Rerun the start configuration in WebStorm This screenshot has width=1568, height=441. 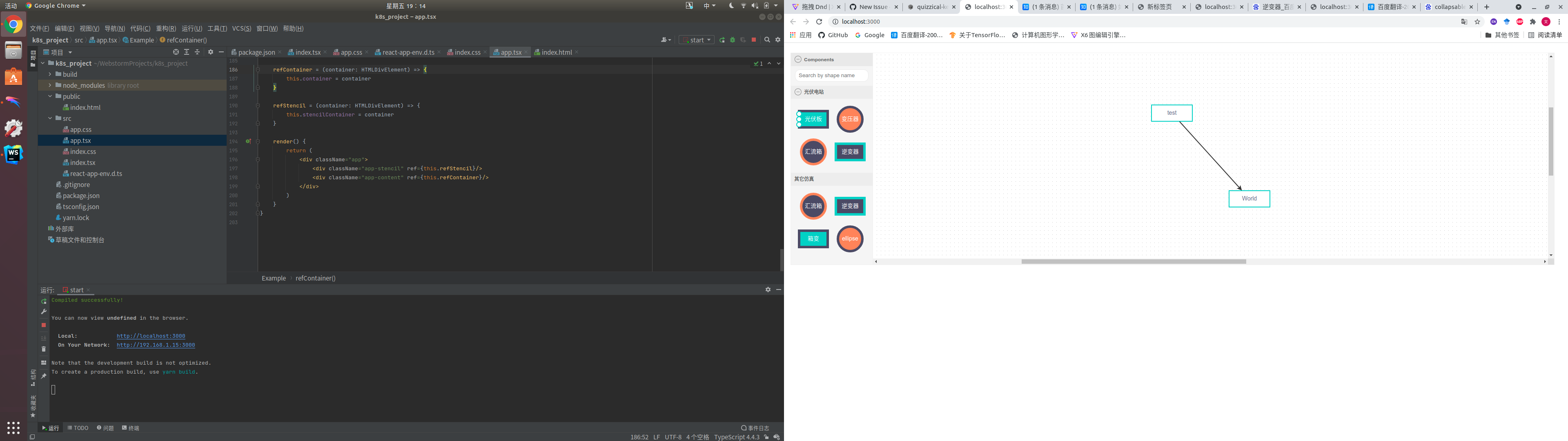pos(722,40)
